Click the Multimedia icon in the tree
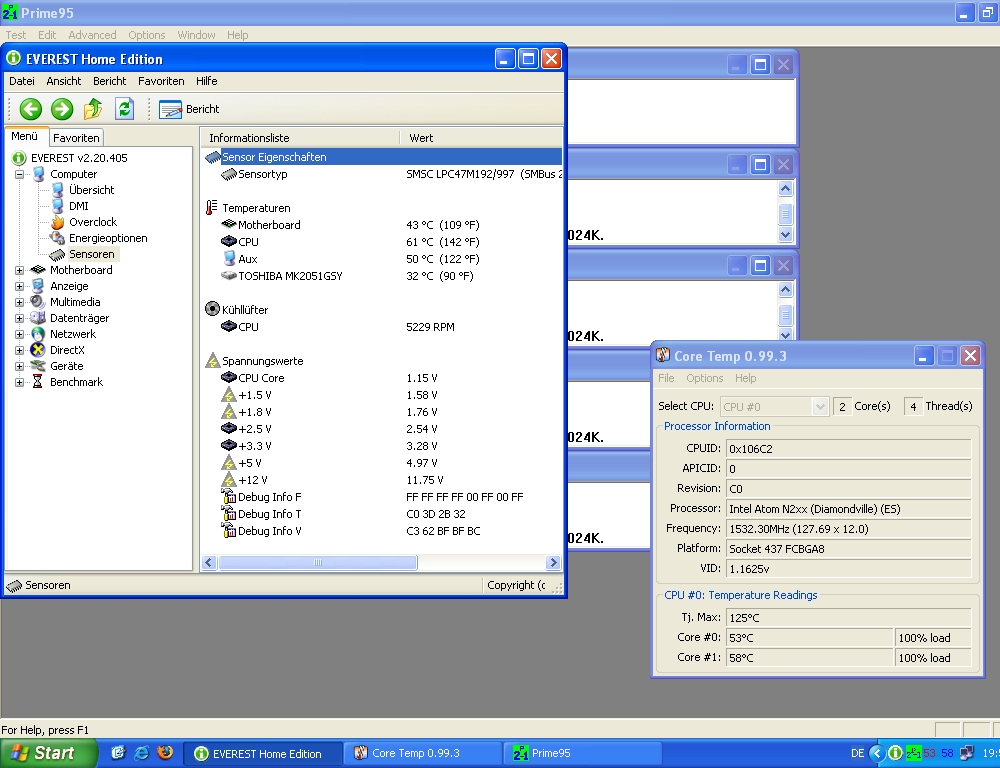This screenshot has height=768, width=1000. tap(38, 302)
